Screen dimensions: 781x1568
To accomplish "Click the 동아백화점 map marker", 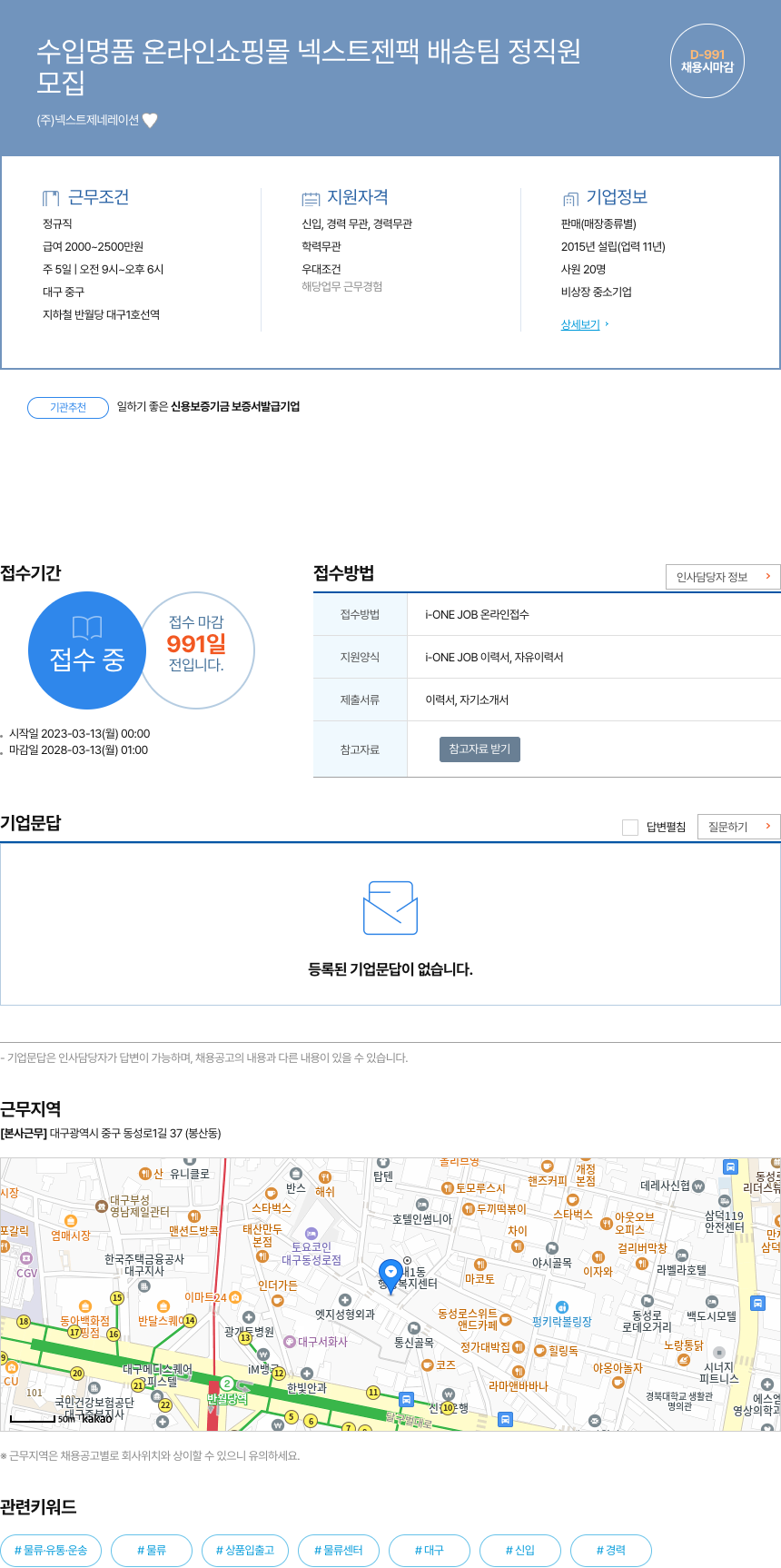I will pyautogui.click(x=85, y=1307).
